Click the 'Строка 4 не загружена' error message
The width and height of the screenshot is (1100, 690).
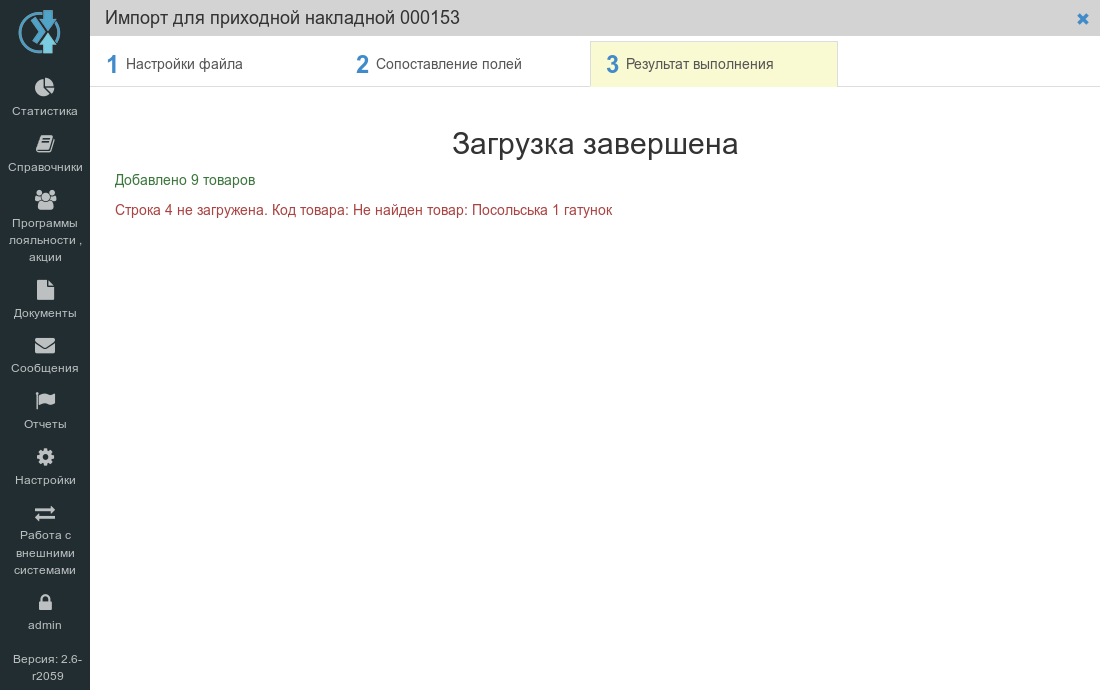point(363,210)
